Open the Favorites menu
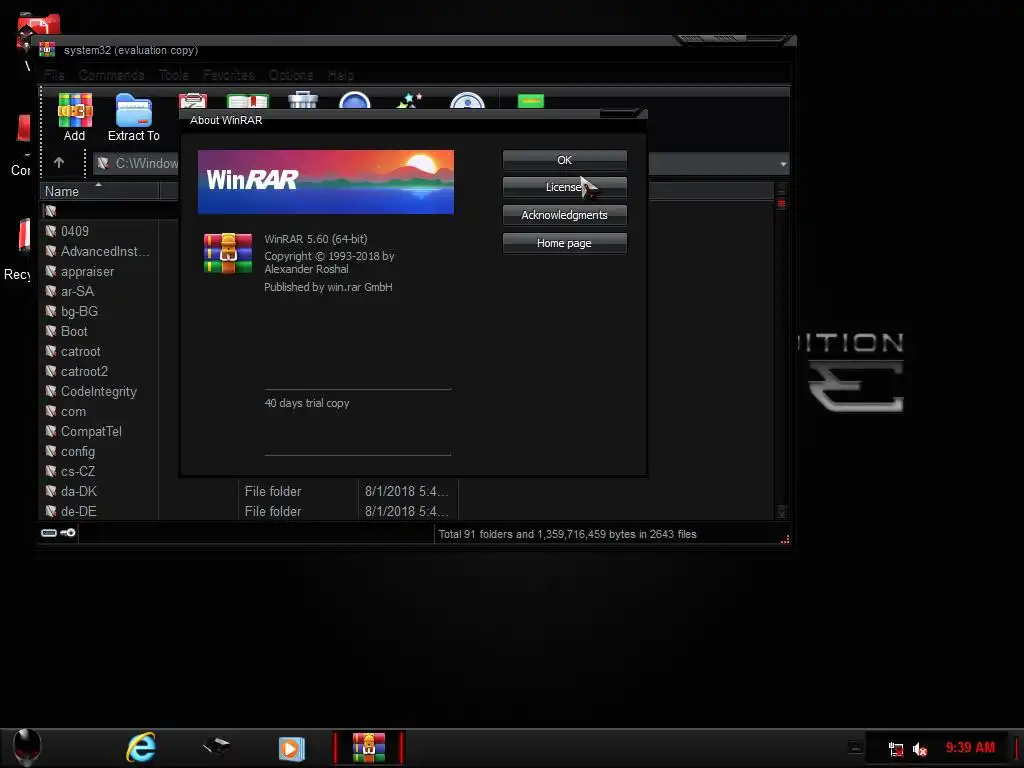 point(229,75)
